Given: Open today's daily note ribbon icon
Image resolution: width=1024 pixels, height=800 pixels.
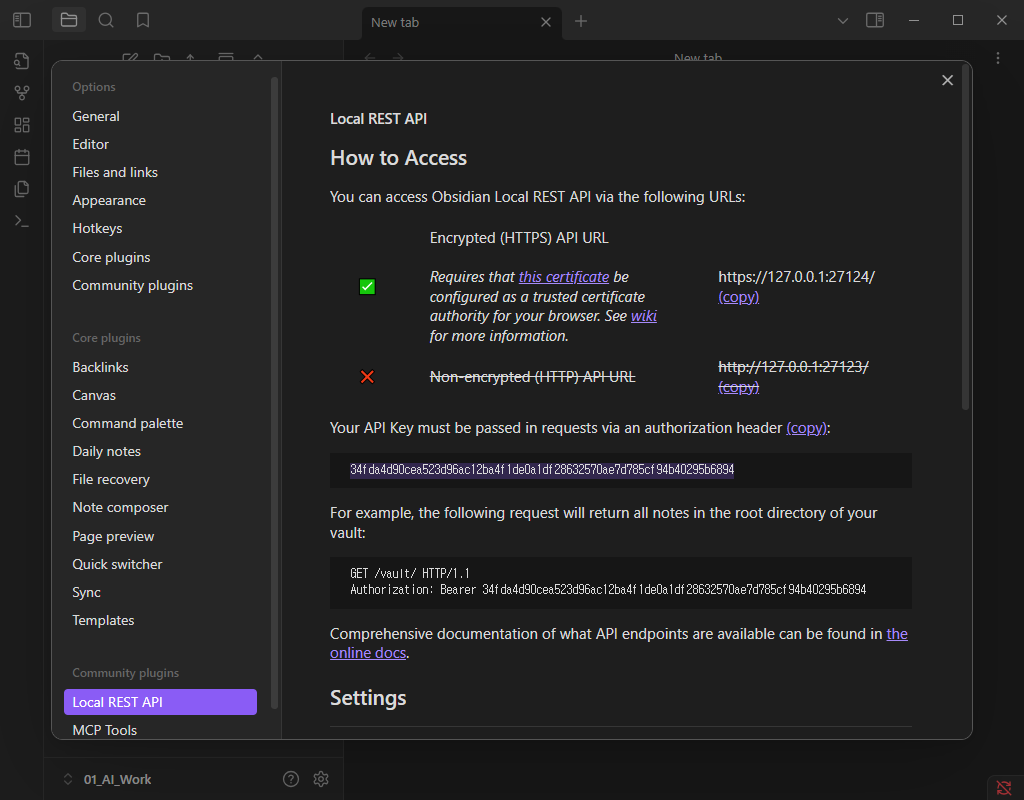Looking at the screenshot, I should [22, 157].
